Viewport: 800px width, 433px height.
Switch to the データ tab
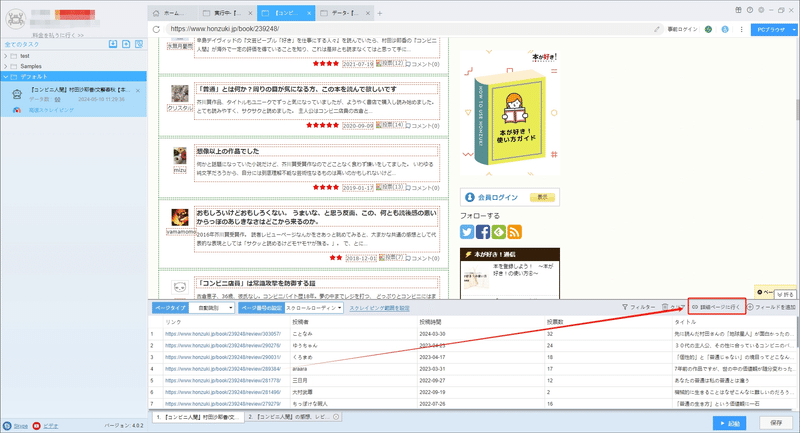tap(343, 13)
